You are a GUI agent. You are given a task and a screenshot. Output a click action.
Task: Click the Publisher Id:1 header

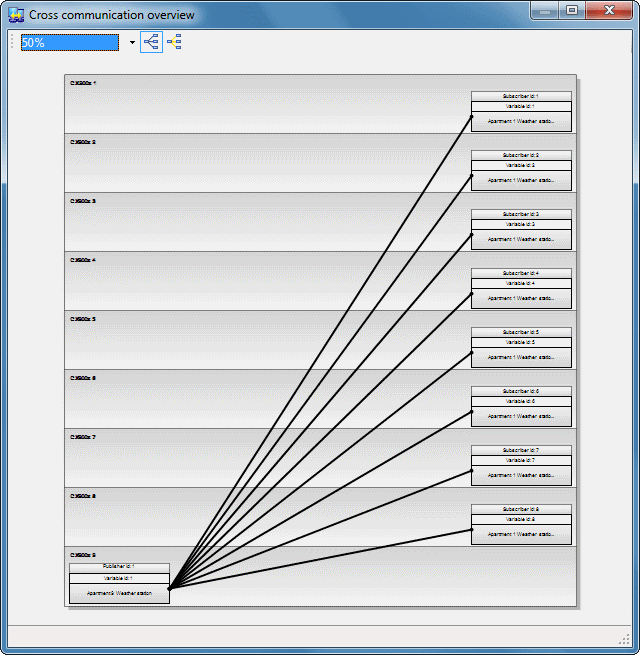click(119, 568)
